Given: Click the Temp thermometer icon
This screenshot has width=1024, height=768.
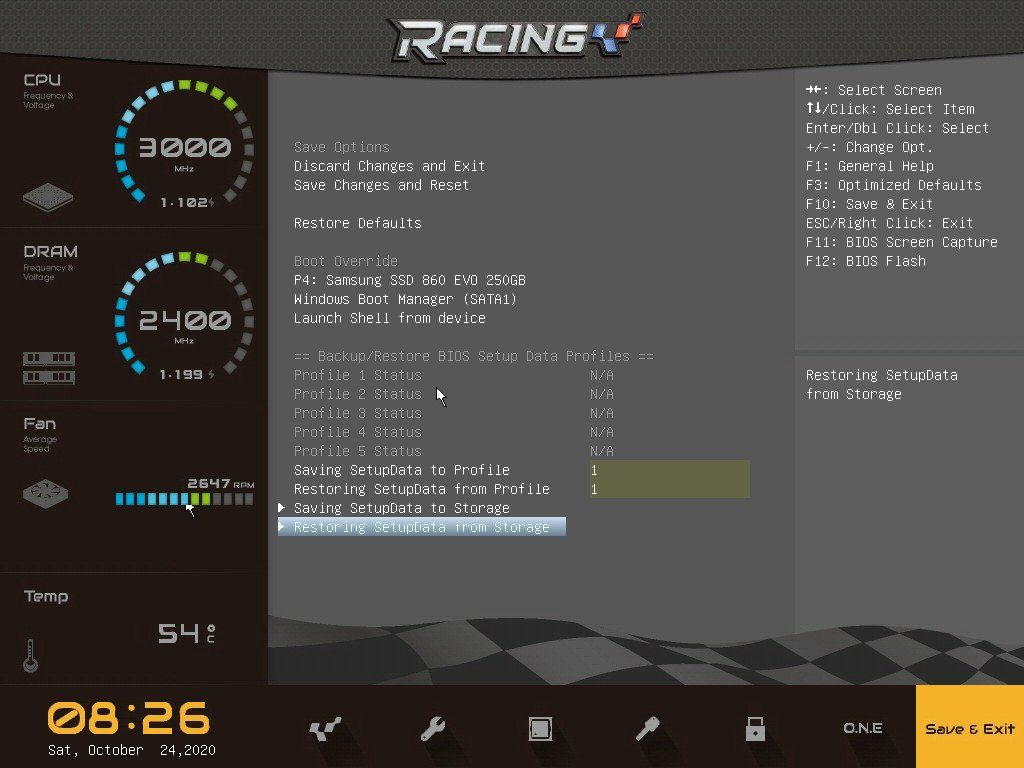Looking at the screenshot, I should point(30,656).
